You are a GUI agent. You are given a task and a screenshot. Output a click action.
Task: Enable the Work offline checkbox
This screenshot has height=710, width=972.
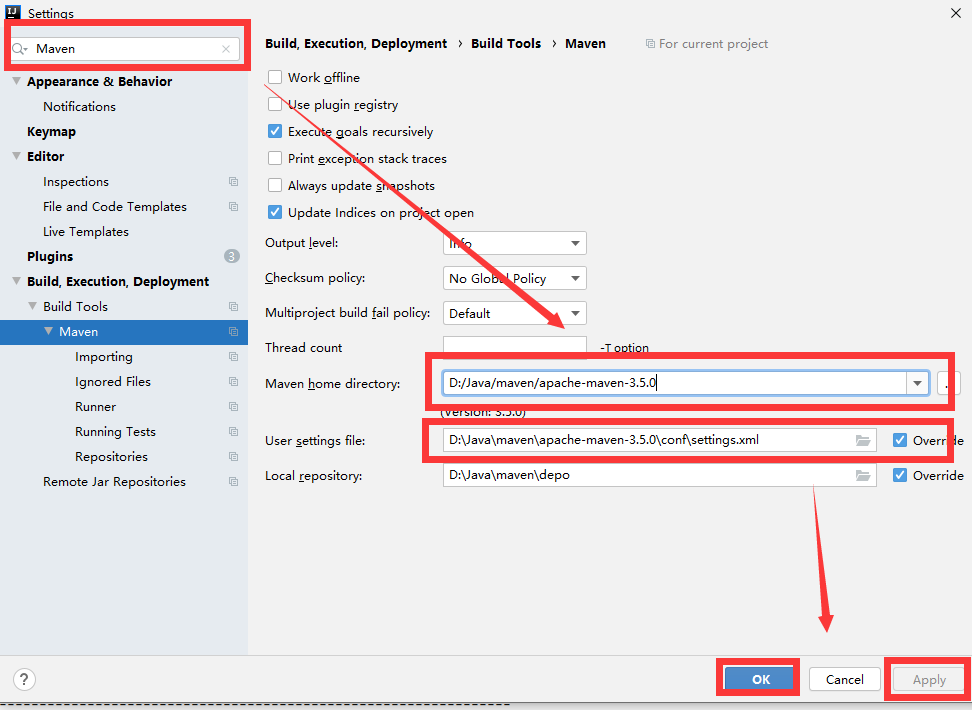point(275,78)
